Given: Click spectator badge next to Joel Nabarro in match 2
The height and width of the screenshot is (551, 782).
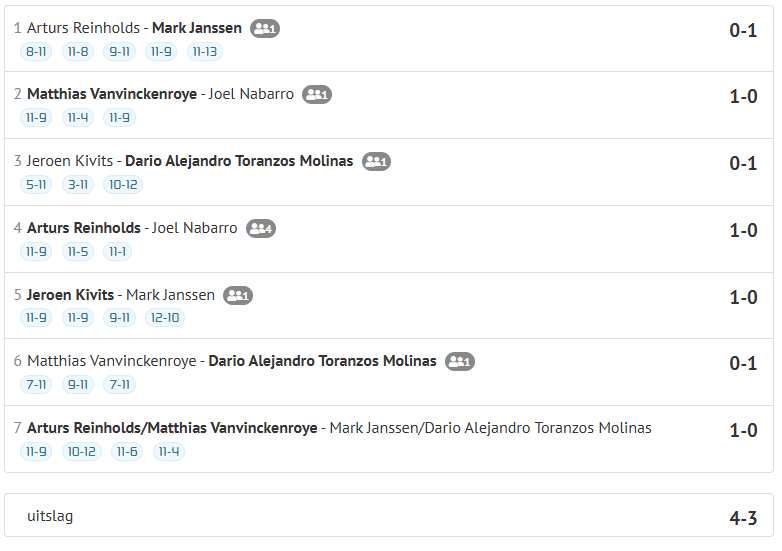Looking at the screenshot, I should click(317, 95).
